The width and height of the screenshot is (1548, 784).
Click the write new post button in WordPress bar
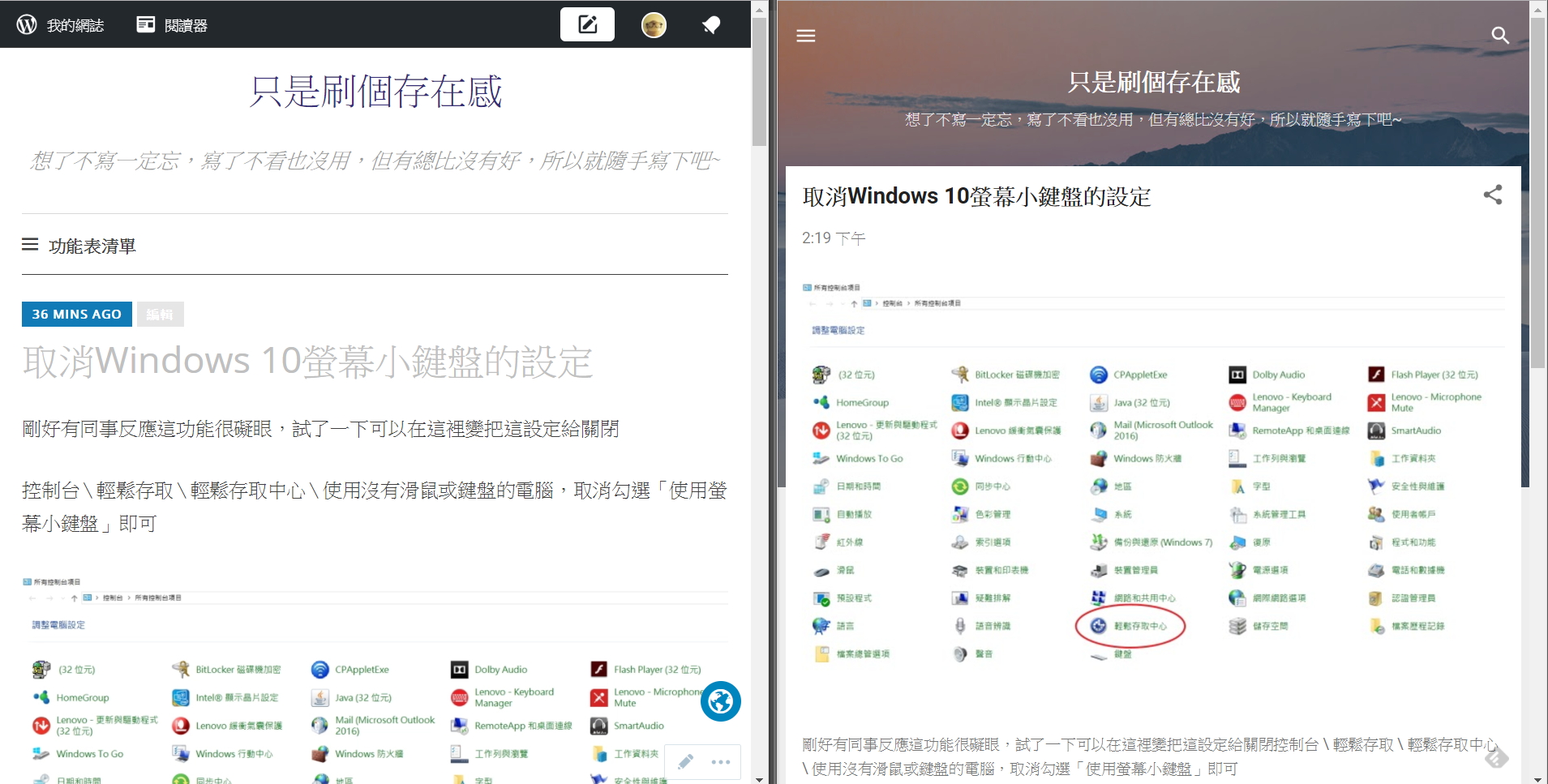point(587,24)
